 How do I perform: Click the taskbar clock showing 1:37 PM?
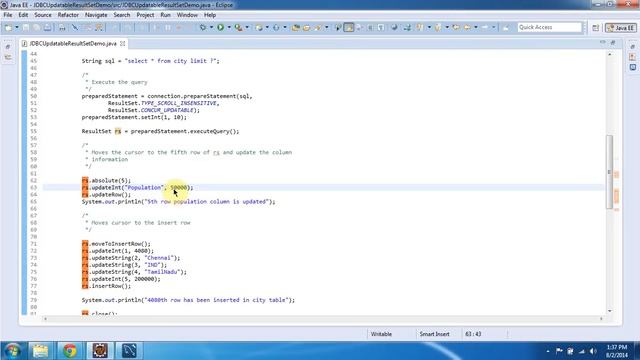pyautogui.click(x=617, y=351)
